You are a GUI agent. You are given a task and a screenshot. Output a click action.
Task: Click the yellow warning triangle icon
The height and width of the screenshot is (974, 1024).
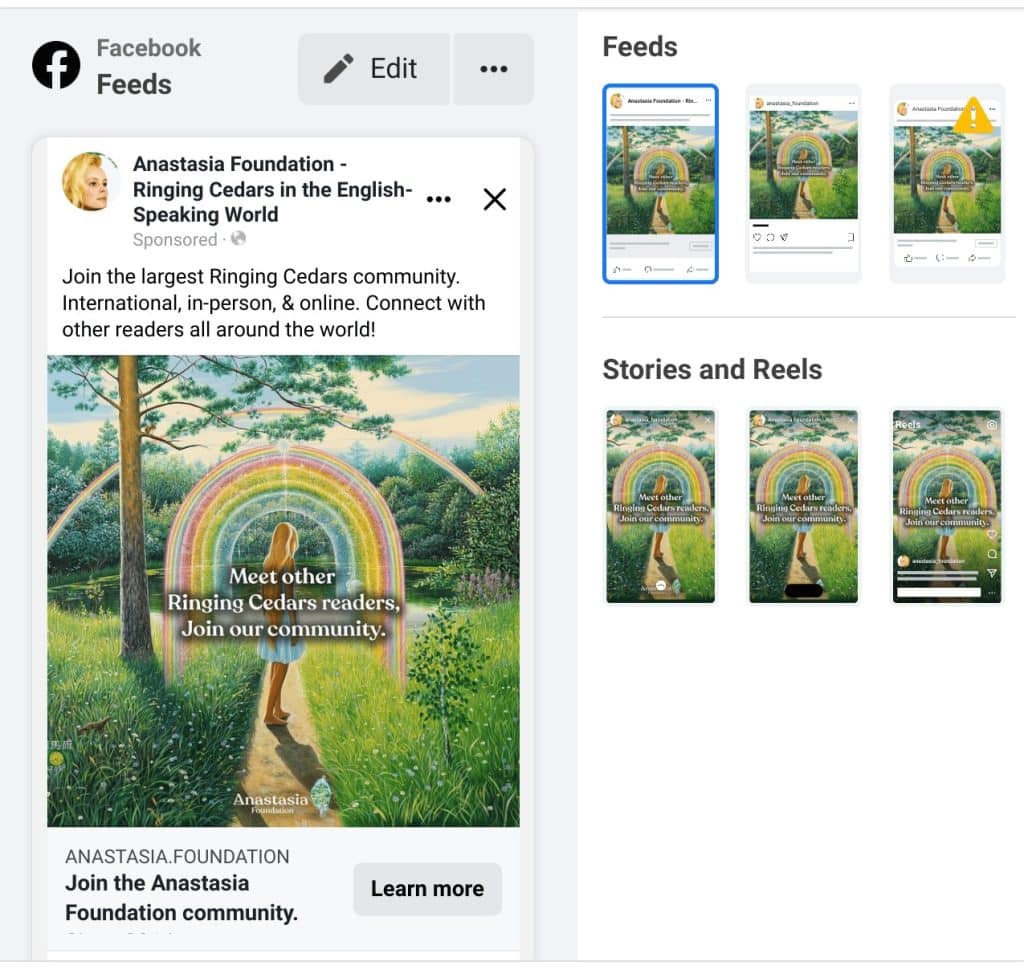point(973,116)
